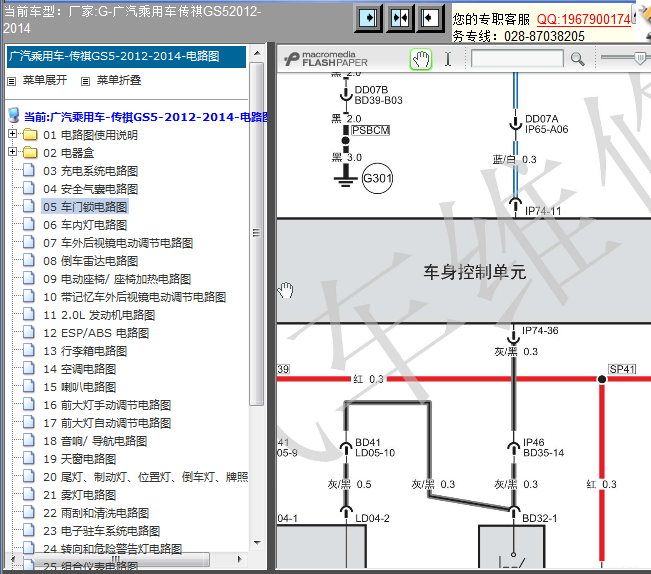Click the 菜单展开 icon
The image size is (651, 574).
point(12,81)
